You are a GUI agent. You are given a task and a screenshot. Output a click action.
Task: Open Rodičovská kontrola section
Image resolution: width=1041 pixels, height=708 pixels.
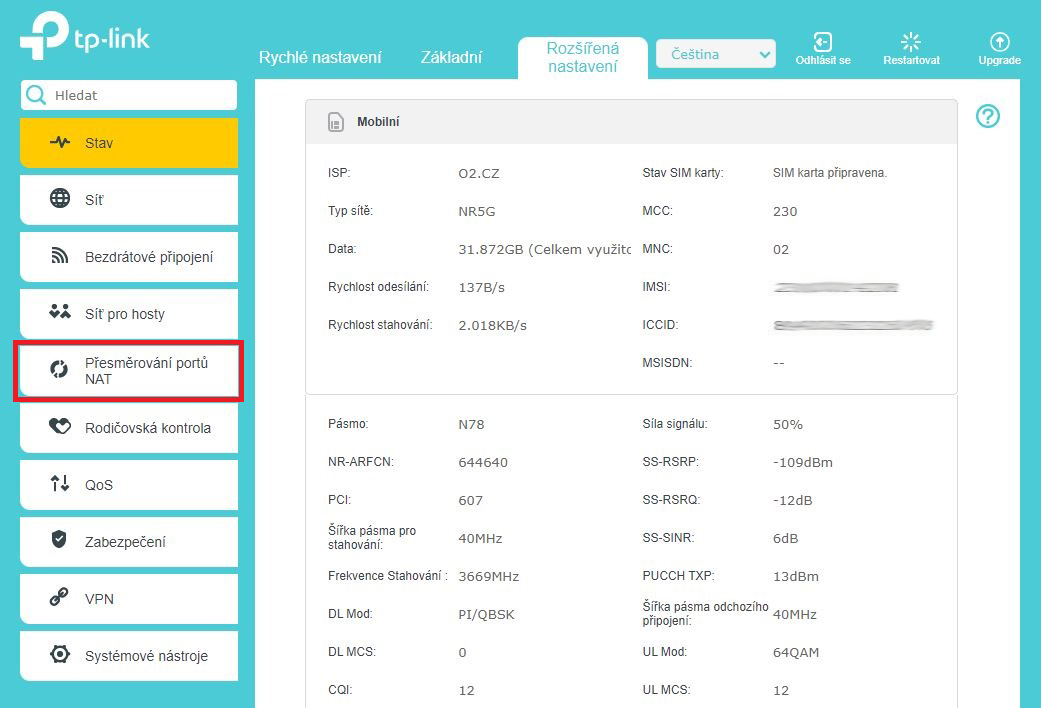129,428
